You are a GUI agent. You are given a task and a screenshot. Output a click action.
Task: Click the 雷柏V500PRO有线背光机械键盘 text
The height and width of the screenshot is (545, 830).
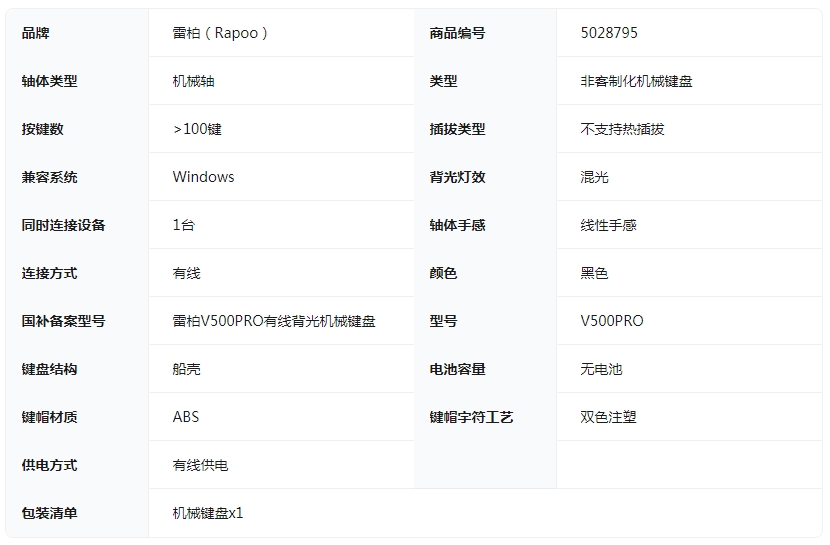[274, 321]
